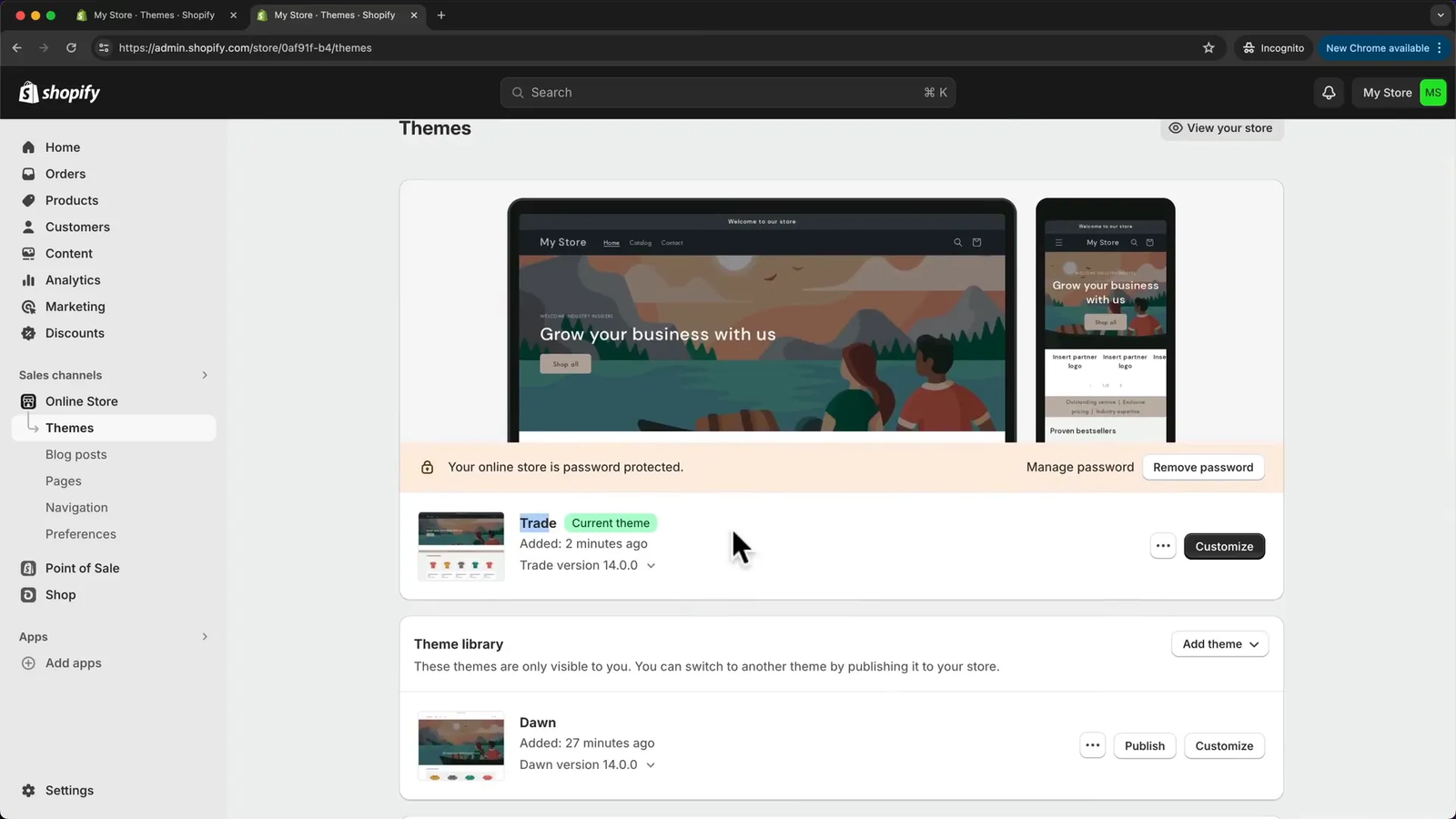The image size is (1456, 819).
Task: Click the Products tag icon
Action: [x=28, y=200]
